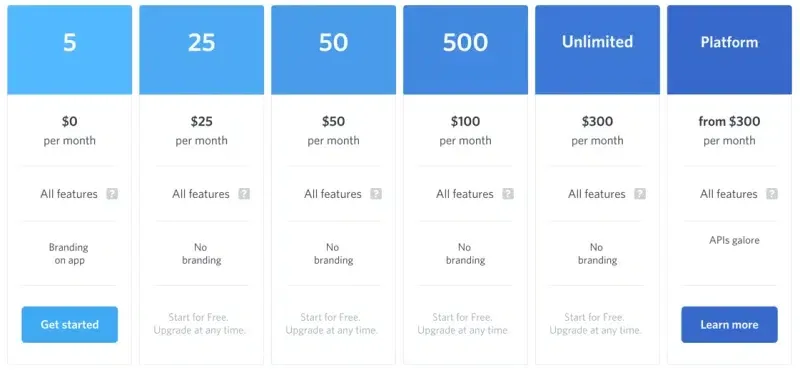Click help icon beside $0 plan's All features
This screenshot has height=373, width=800.
tap(112, 194)
